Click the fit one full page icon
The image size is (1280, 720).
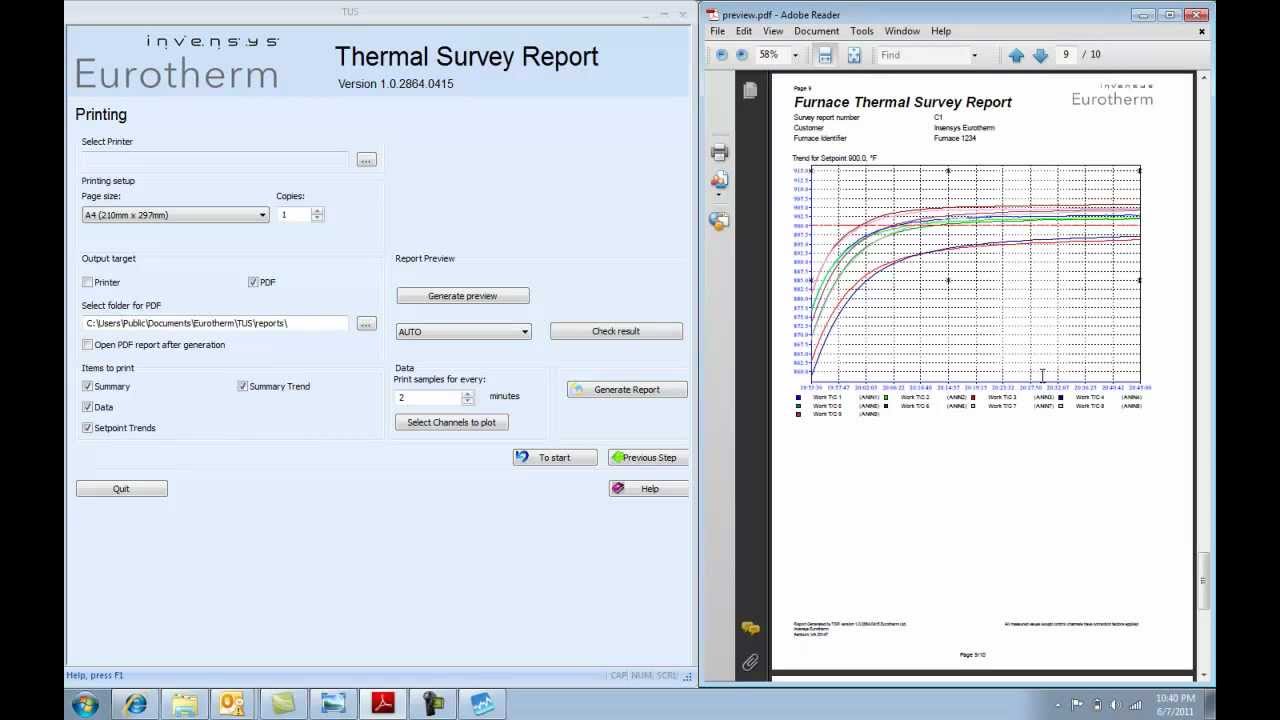click(x=854, y=55)
